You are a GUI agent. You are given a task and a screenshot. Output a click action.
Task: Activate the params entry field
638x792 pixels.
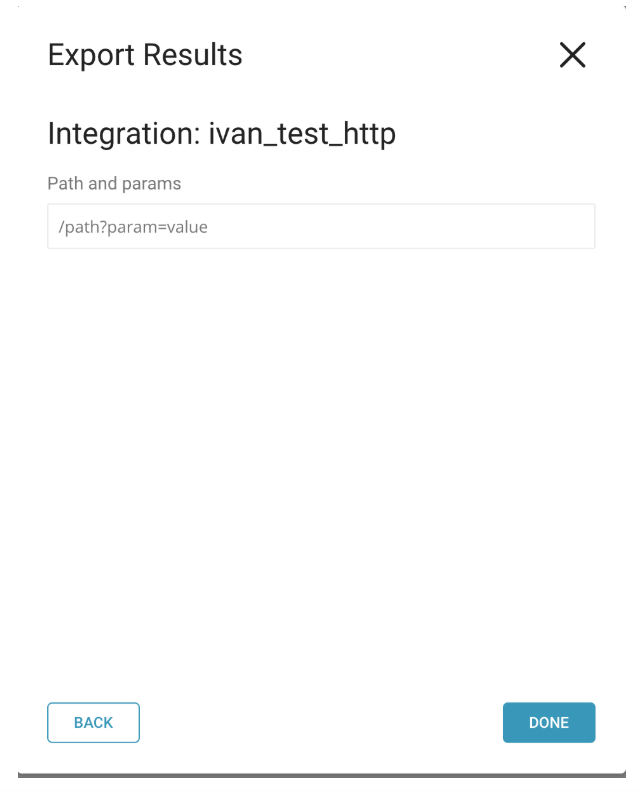point(321,227)
